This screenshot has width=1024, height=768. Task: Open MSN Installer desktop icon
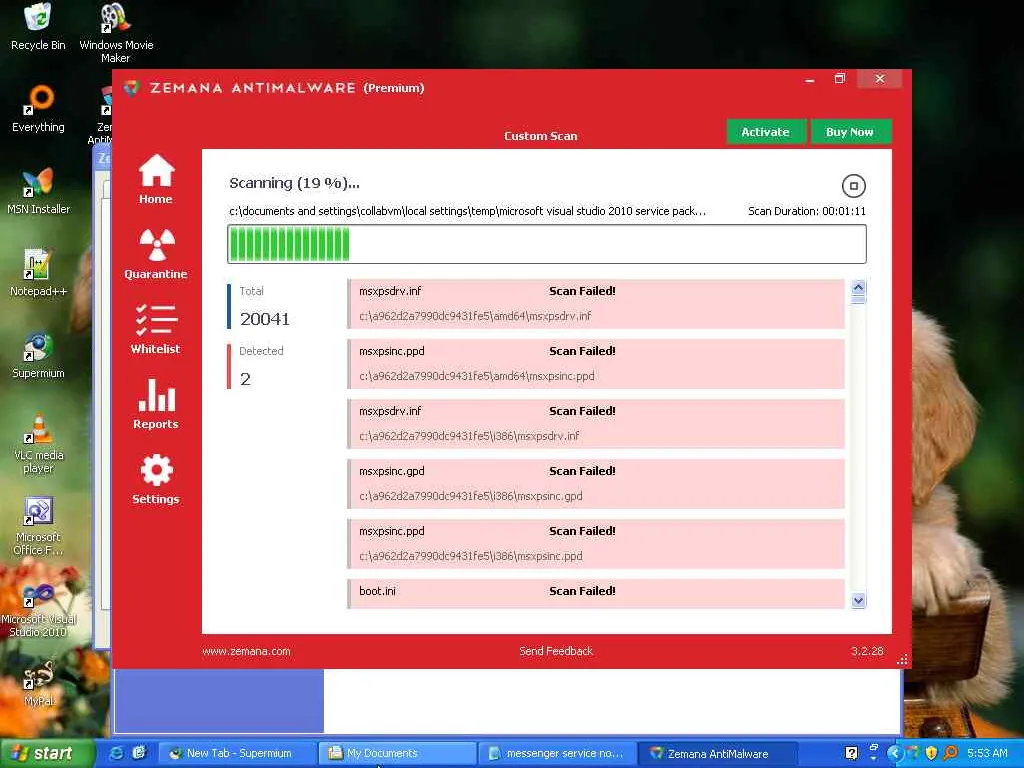(x=38, y=191)
